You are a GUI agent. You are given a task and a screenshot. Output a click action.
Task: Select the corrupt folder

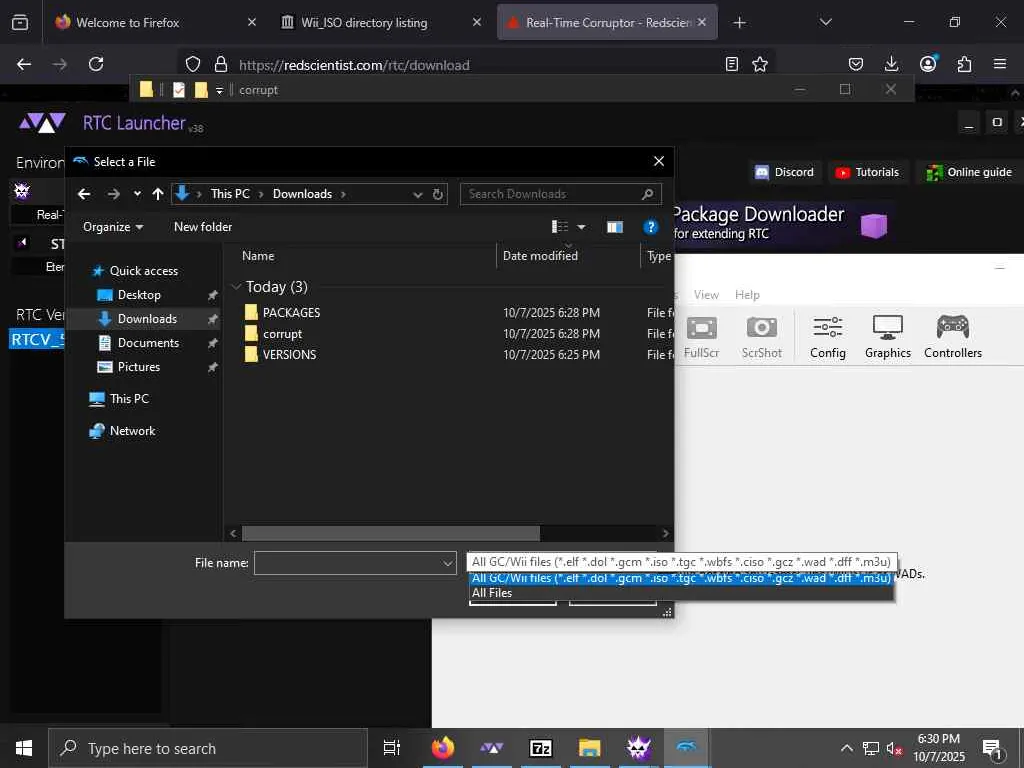[x=282, y=334]
